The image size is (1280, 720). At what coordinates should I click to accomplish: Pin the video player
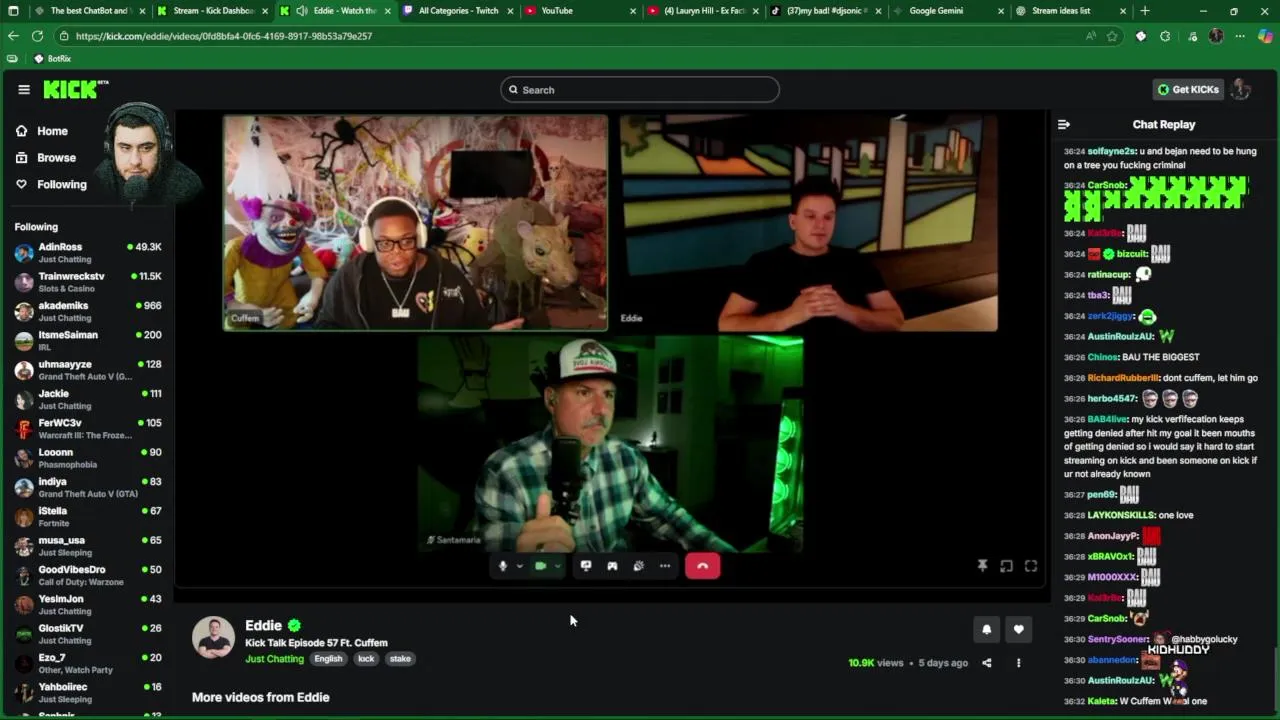click(x=982, y=566)
